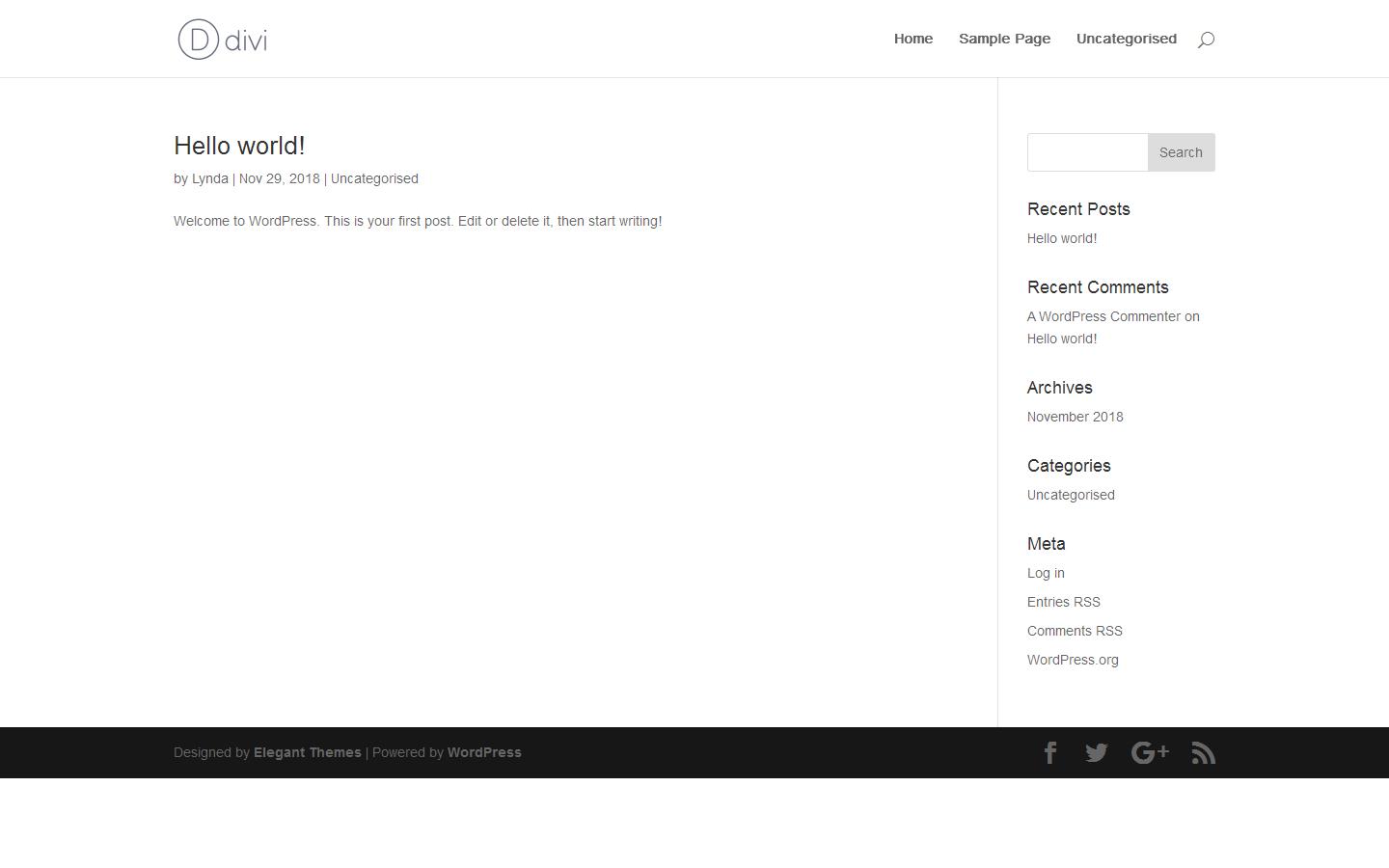
Task: Click the Log in link under Meta
Action: (1046, 572)
